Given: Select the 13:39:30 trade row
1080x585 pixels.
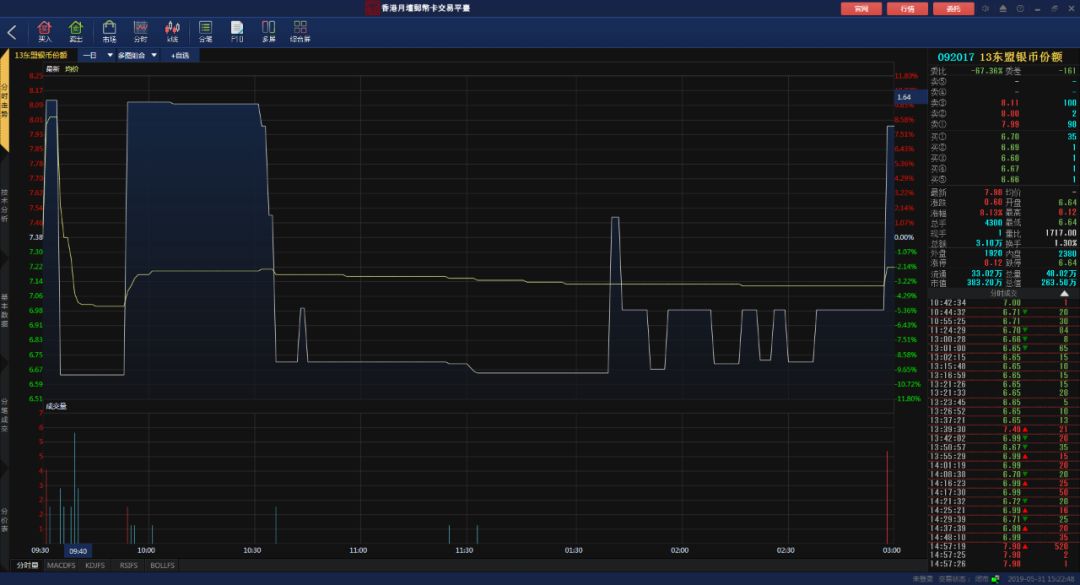Looking at the screenshot, I should click(x=1002, y=429).
